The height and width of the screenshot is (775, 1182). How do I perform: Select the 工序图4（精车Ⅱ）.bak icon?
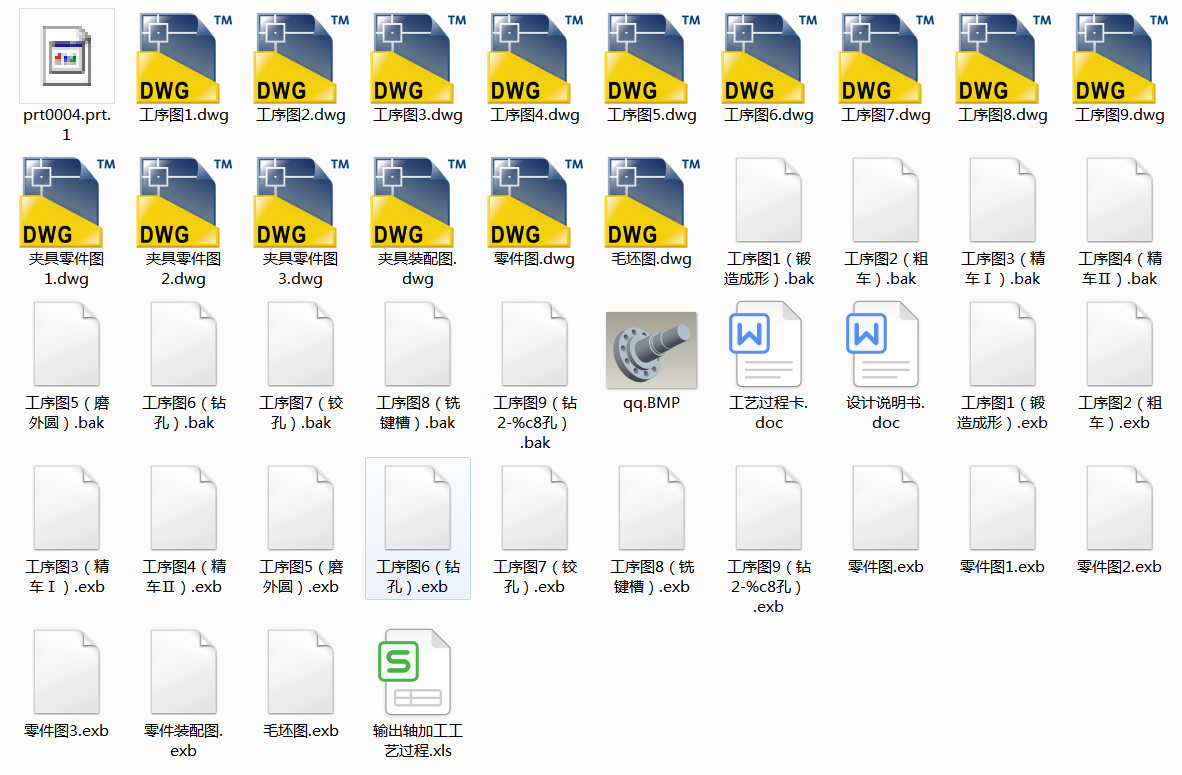pos(1119,200)
